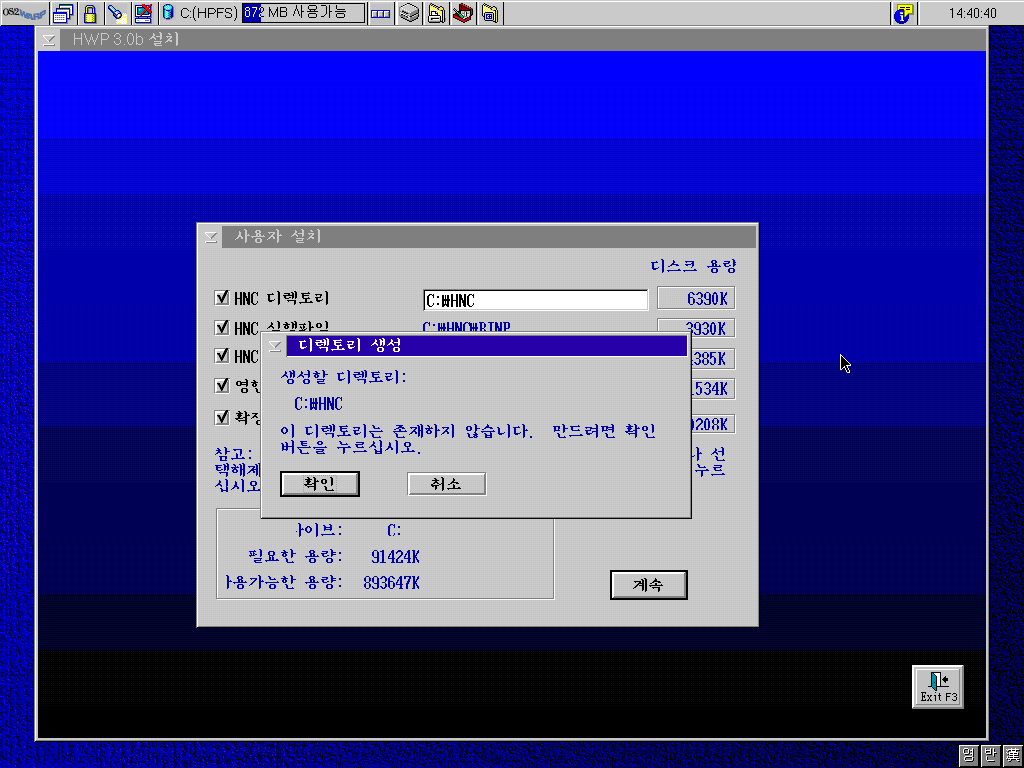Click the 6390K disk size value
1024x768 pixels.
pyautogui.click(x=707, y=299)
